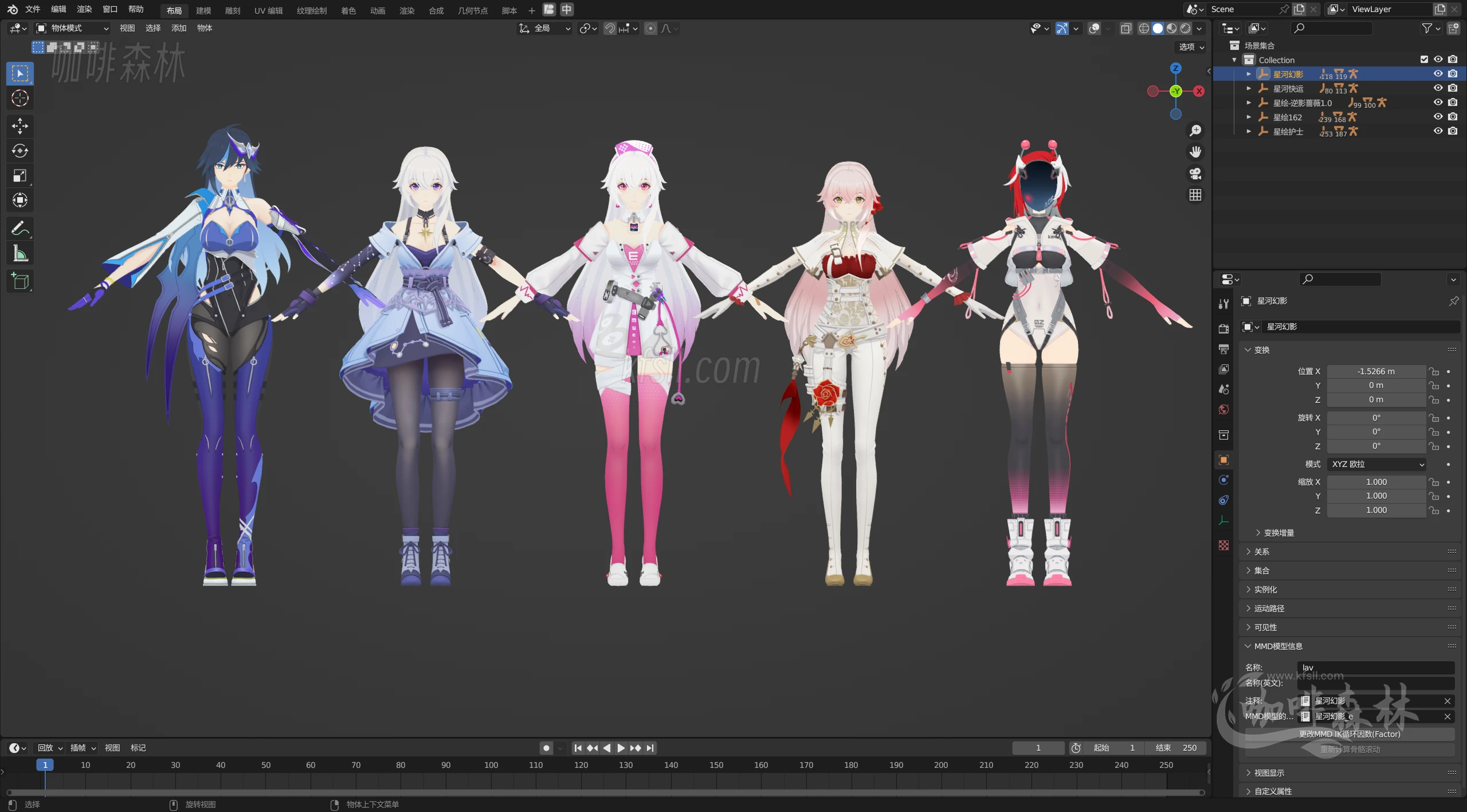1467x812 pixels.
Task: Select the Move tool
Action: 20,126
